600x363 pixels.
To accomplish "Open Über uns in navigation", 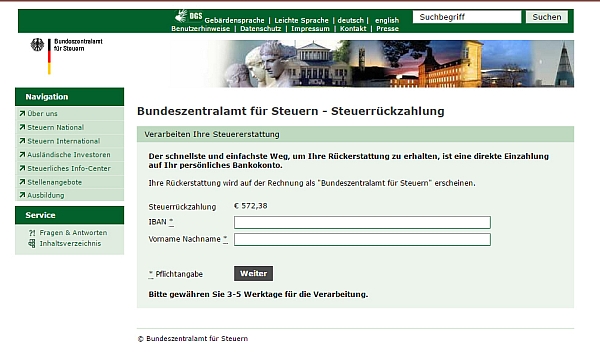I will point(42,114).
